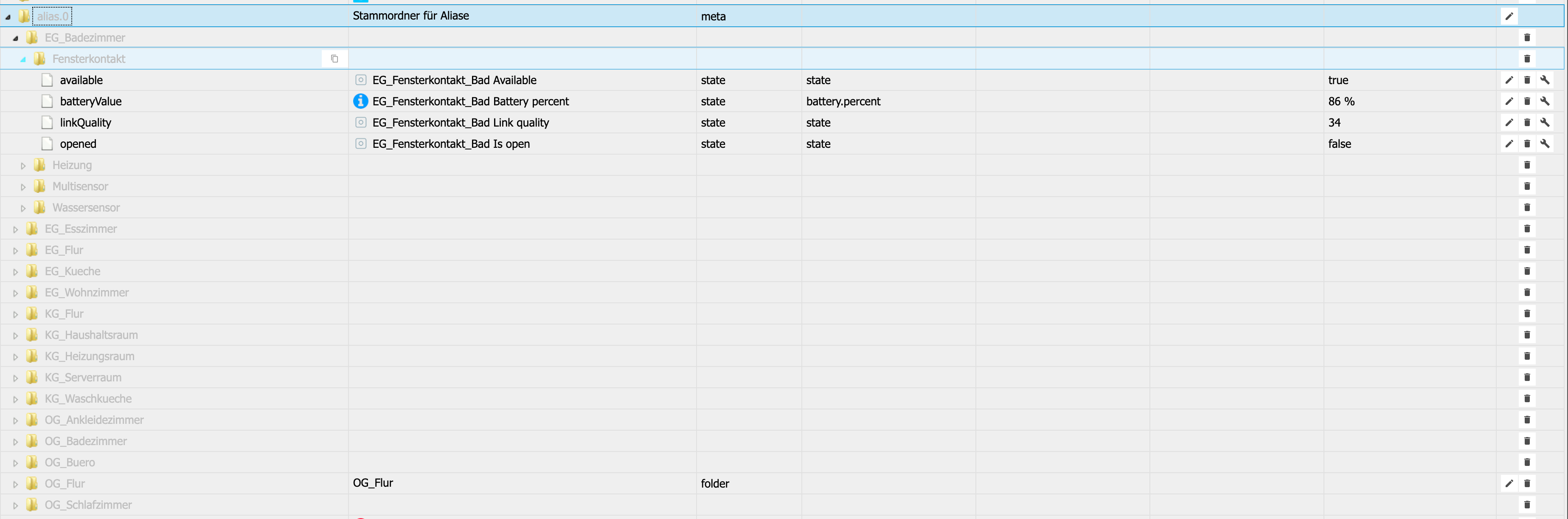Delete the KG_Serverraum folder
Screen dimensions: 1568x519
coord(1526,378)
